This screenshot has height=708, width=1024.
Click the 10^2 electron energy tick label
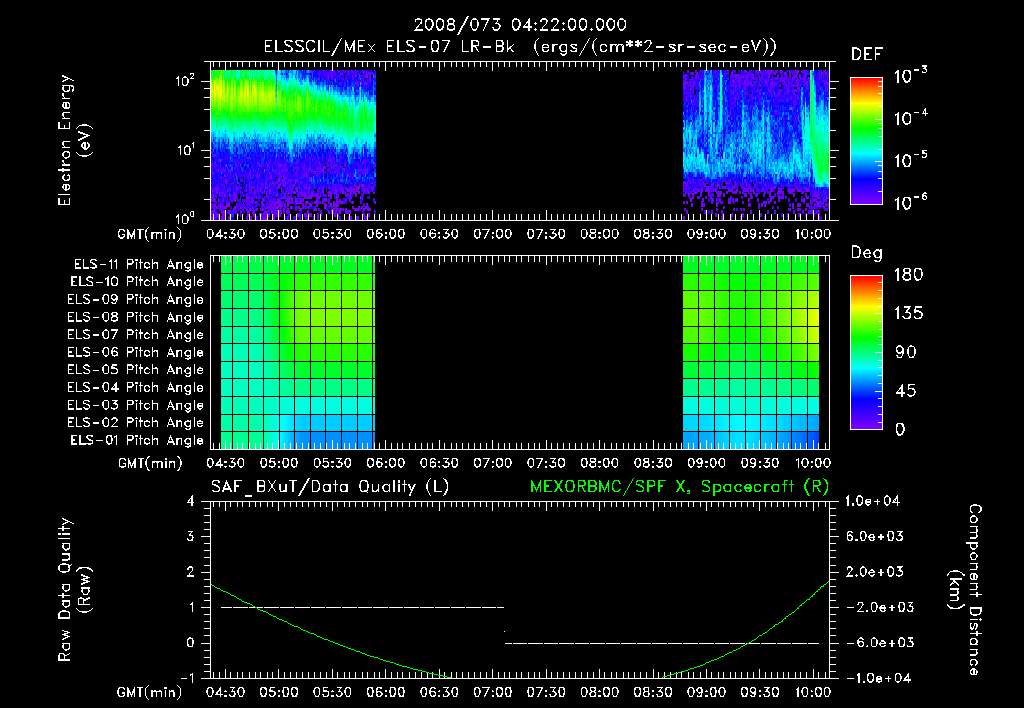[x=186, y=81]
